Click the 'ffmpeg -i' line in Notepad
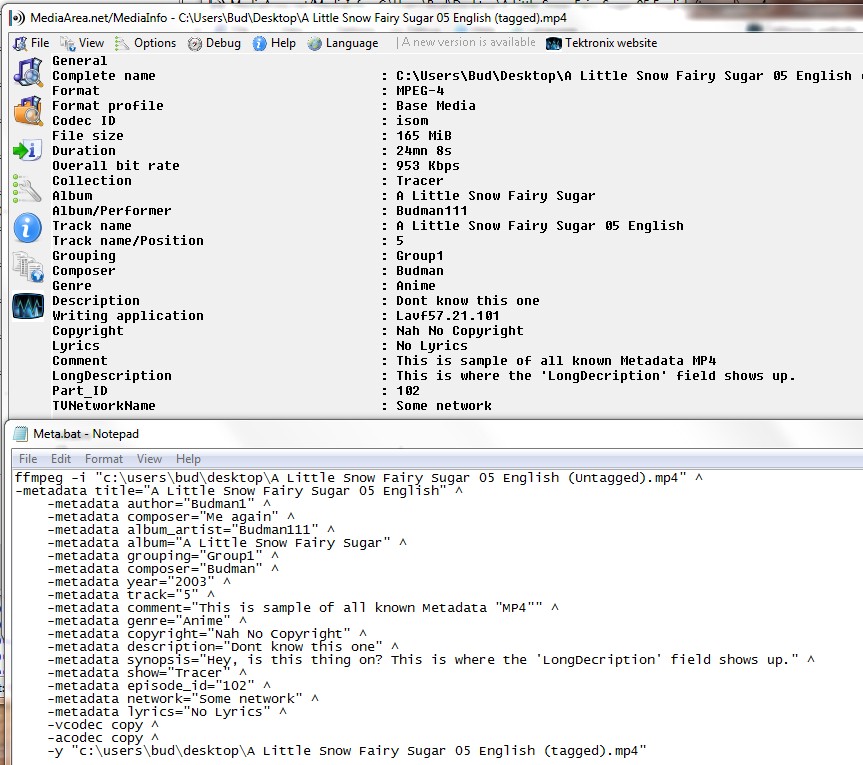This screenshot has width=863, height=765. point(359,477)
